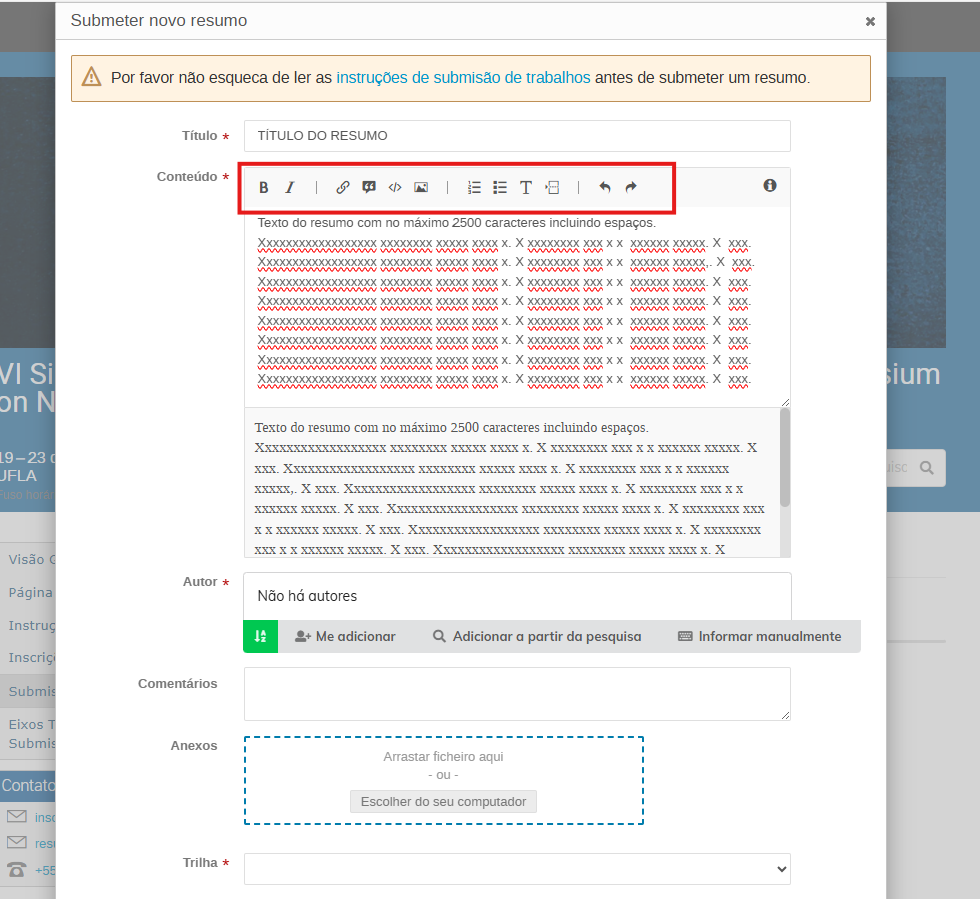Insert a hyperlink using the link icon

[x=343, y=187]
